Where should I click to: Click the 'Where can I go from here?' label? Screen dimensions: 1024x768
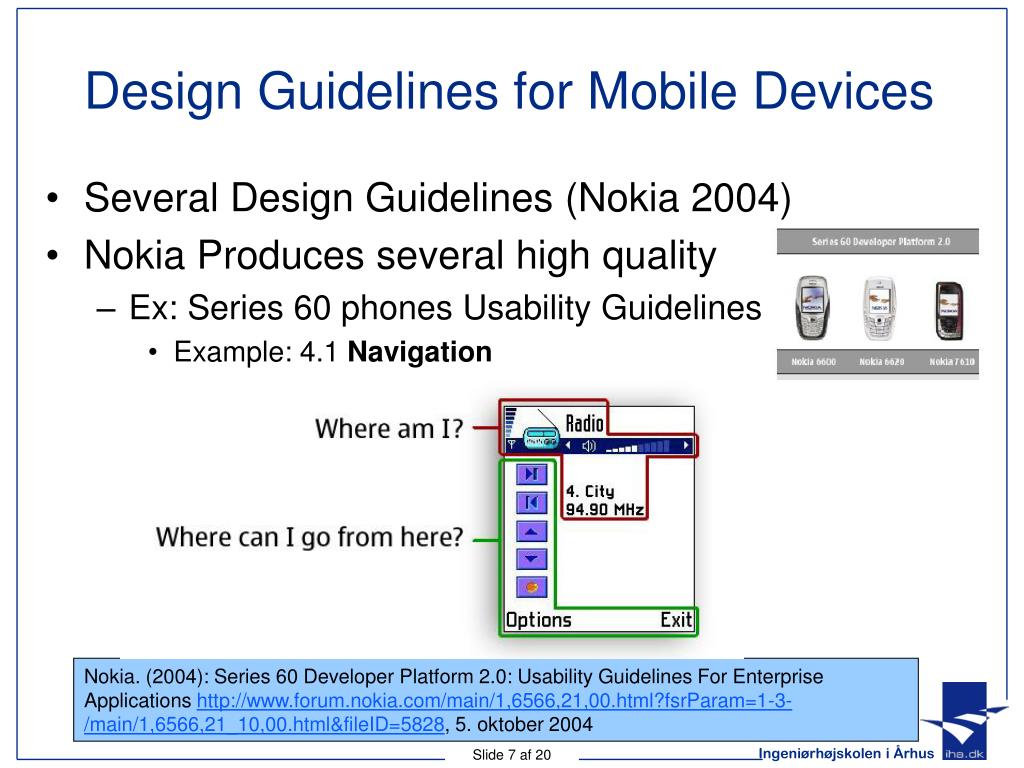pos(310,537)
